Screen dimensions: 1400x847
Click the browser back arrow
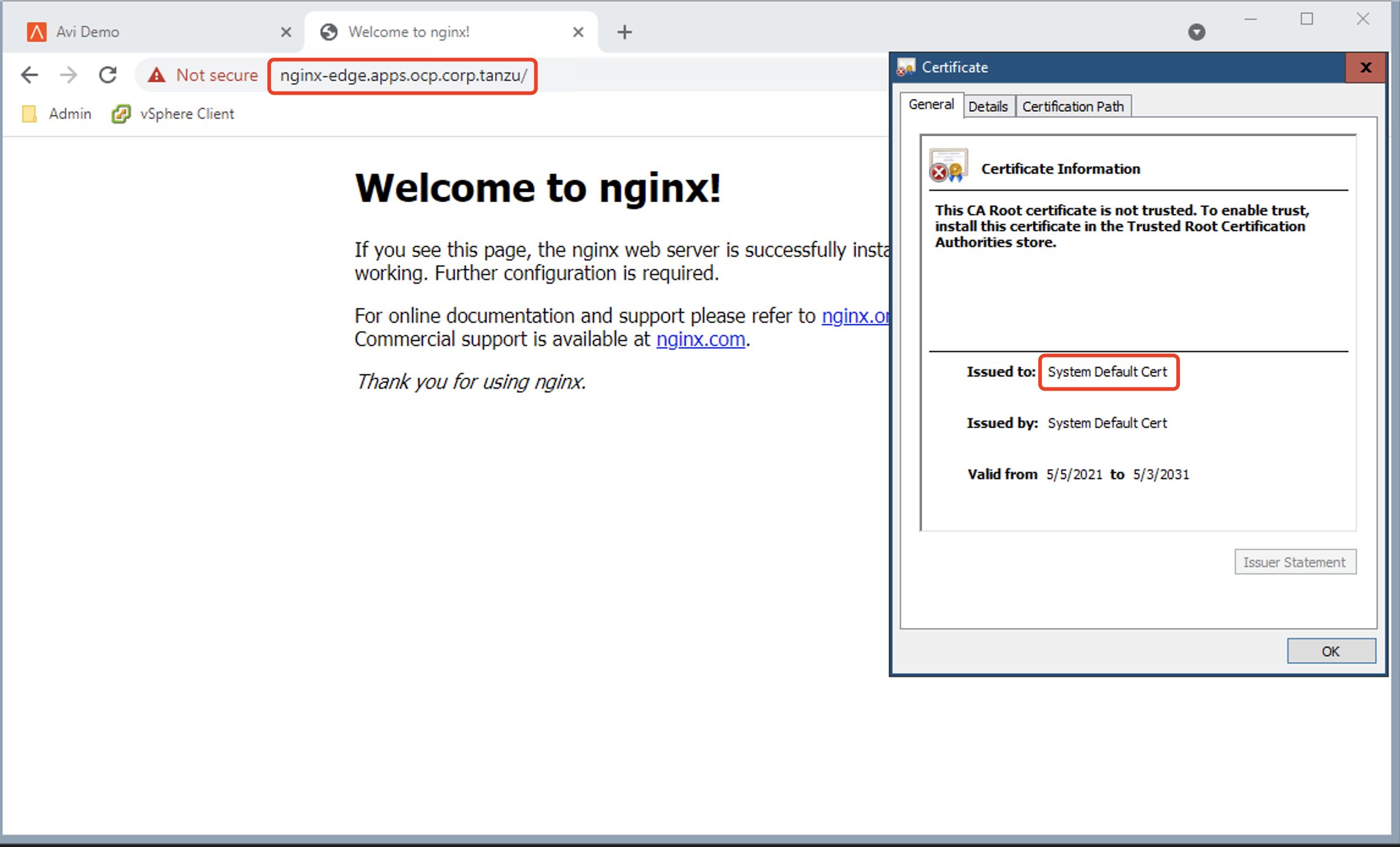(29, 75)
